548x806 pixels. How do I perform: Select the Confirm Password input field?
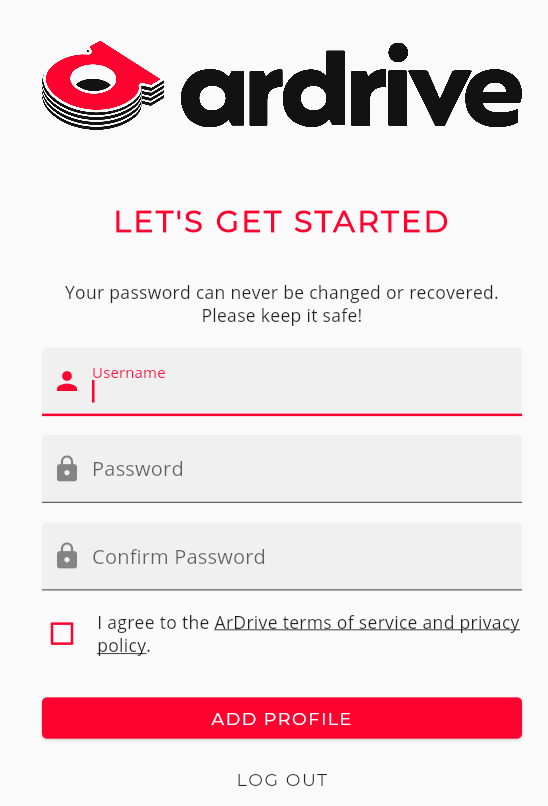[282, 556]
